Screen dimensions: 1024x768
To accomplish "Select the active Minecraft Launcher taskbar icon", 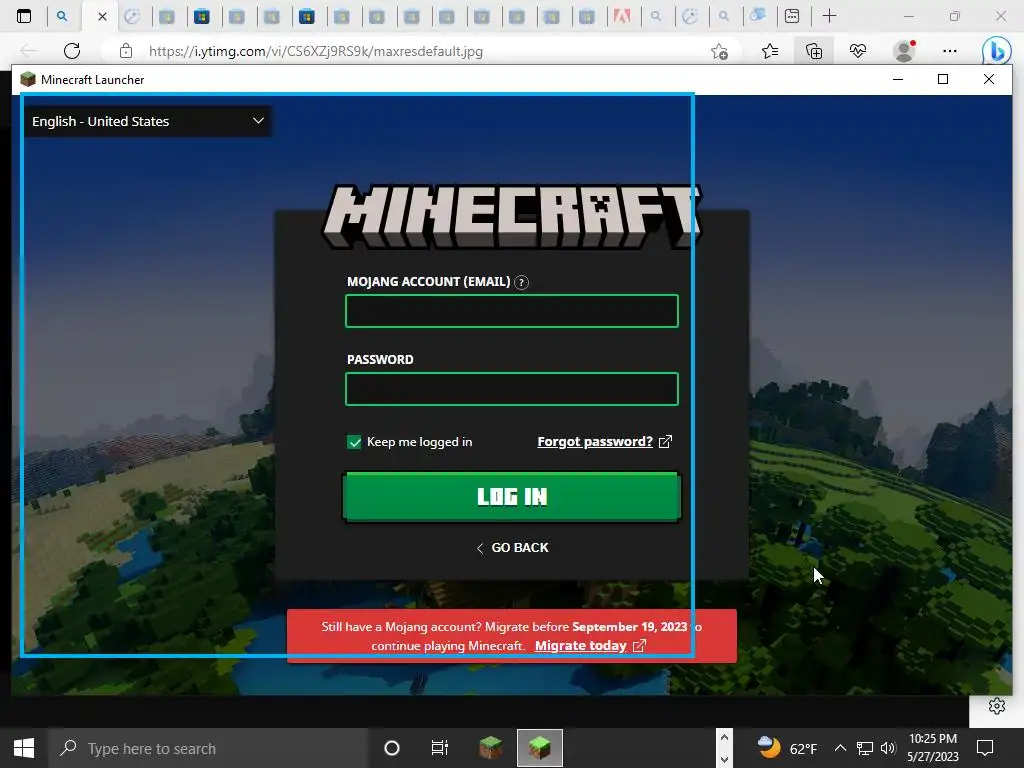I will [x=539, y=748].
